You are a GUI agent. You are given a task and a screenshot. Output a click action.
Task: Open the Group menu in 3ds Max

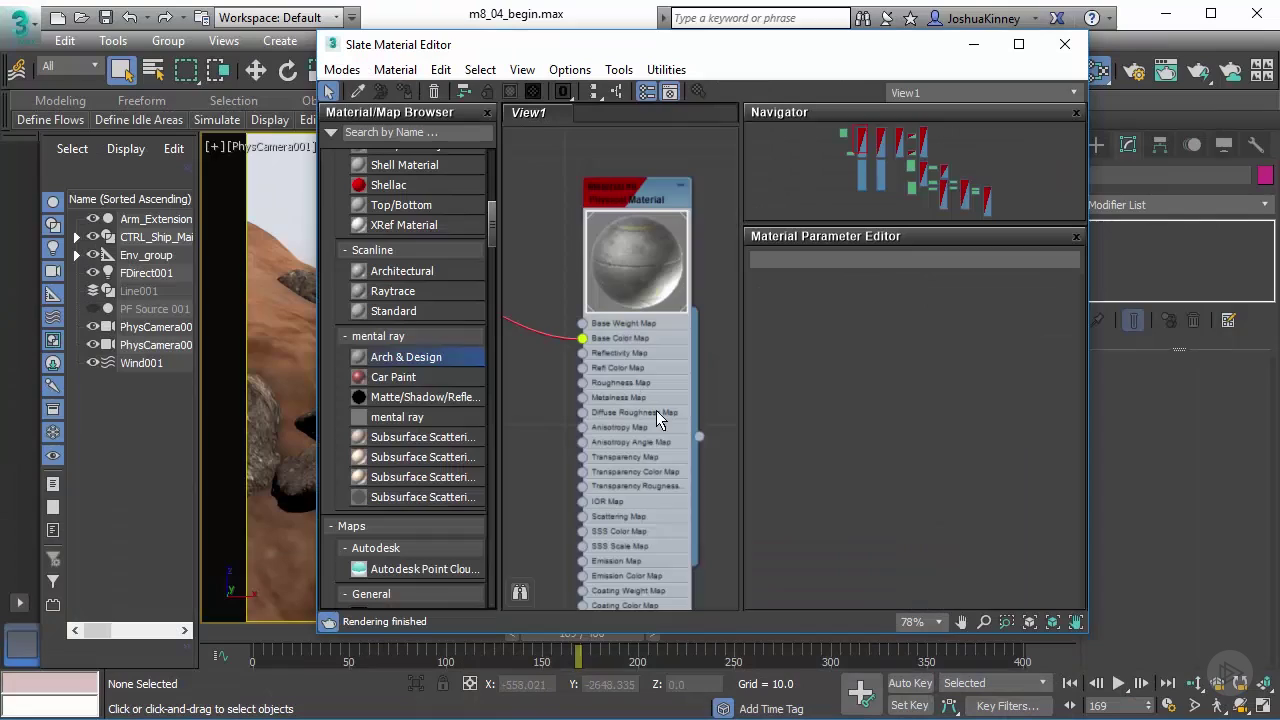coord(168,41)
